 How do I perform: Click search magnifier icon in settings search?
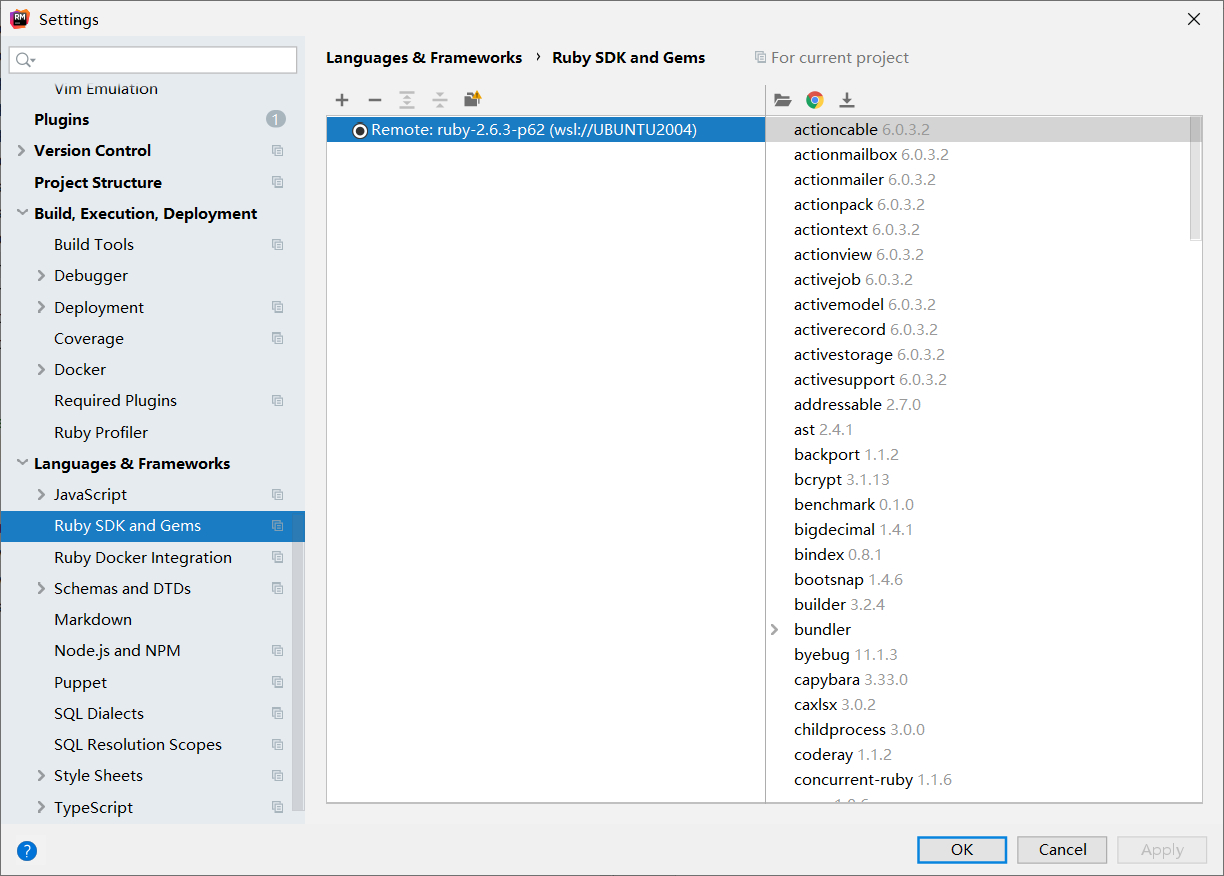[24, 60]
